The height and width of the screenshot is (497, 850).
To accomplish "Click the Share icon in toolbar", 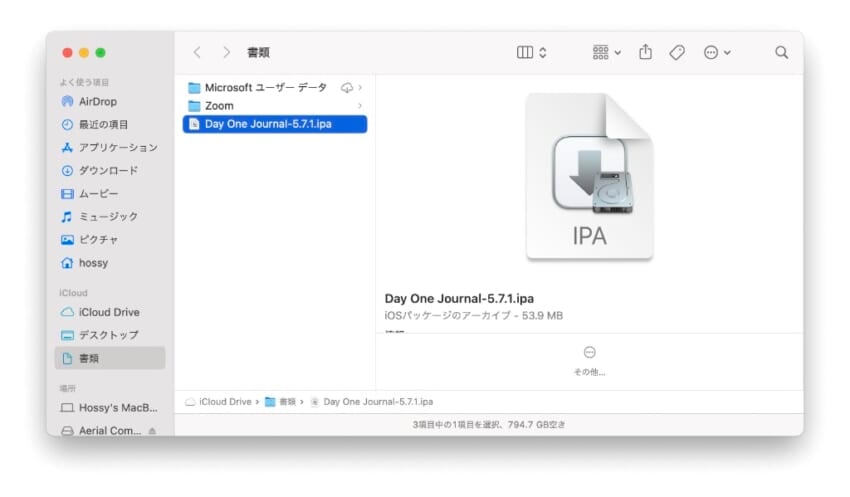I will click(645, 52).
